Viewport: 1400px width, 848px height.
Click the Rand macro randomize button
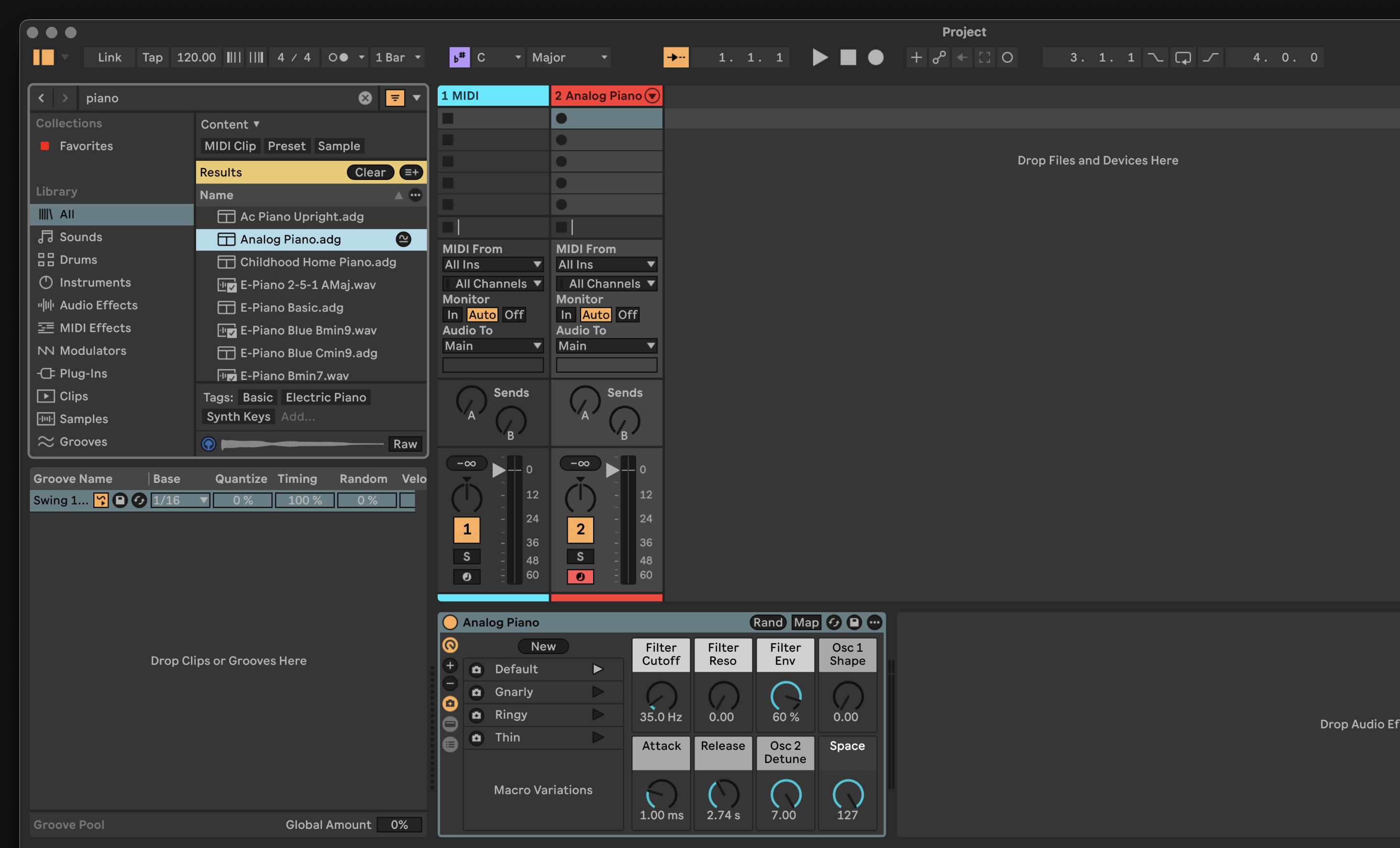click(768, 622)
